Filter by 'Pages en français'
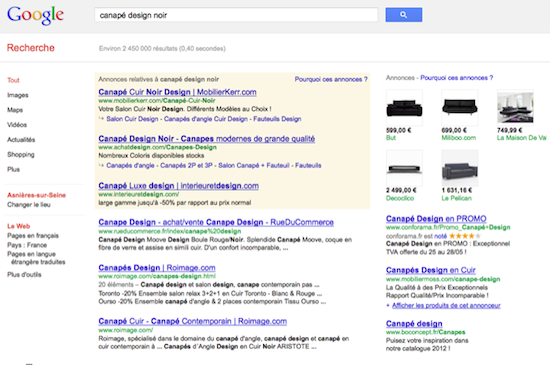The height and width of the screenshot is (368, 550). click(33, 236)
